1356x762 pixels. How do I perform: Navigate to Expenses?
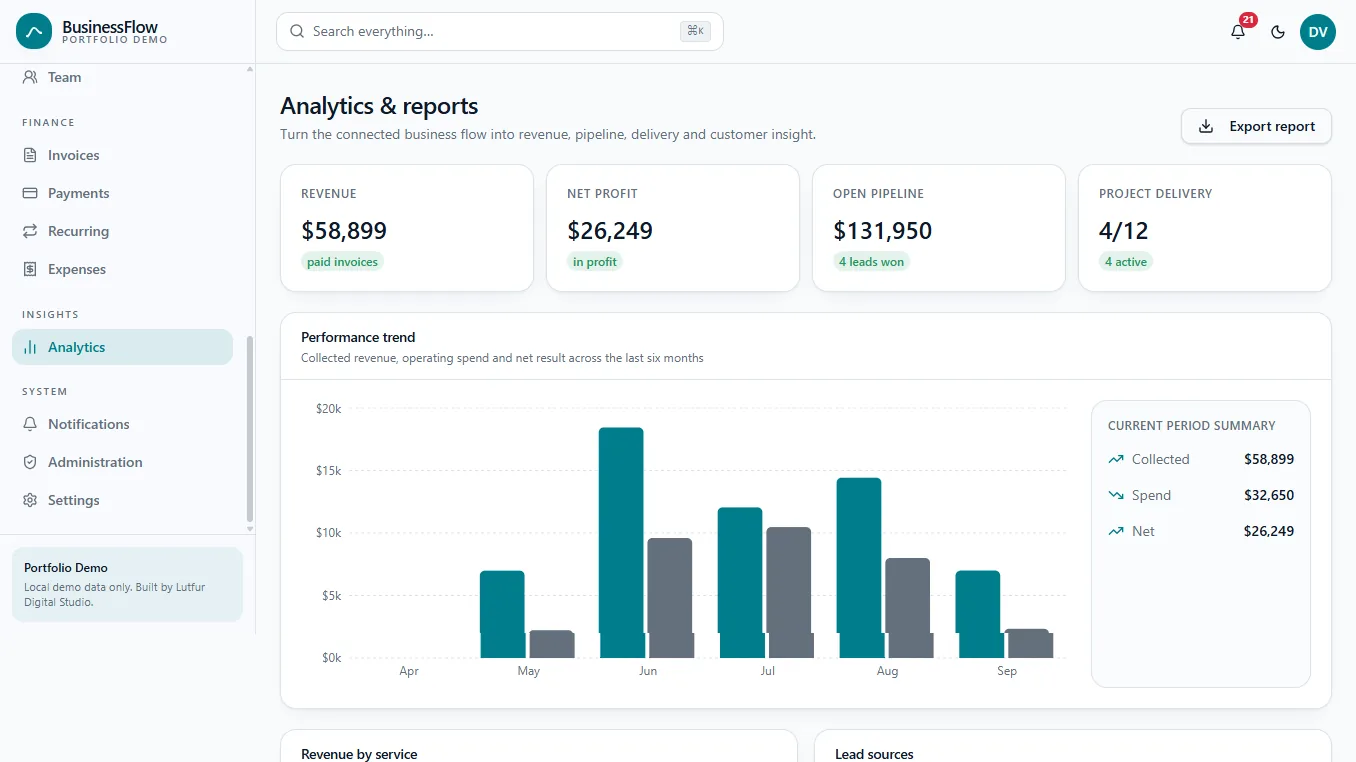coord(122,269)
